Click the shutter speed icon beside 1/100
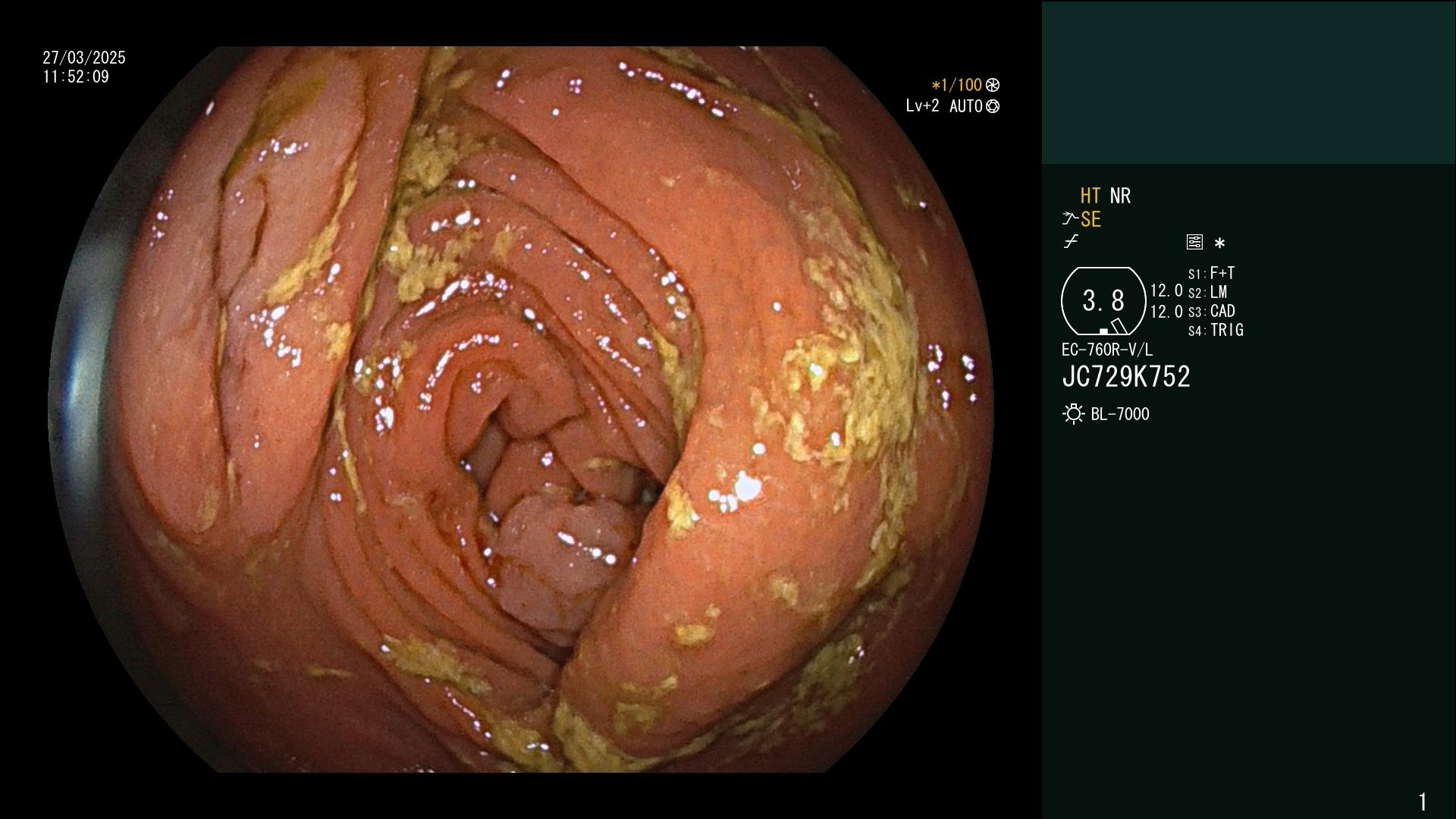The image size is (1456, 819). [993, 85]
